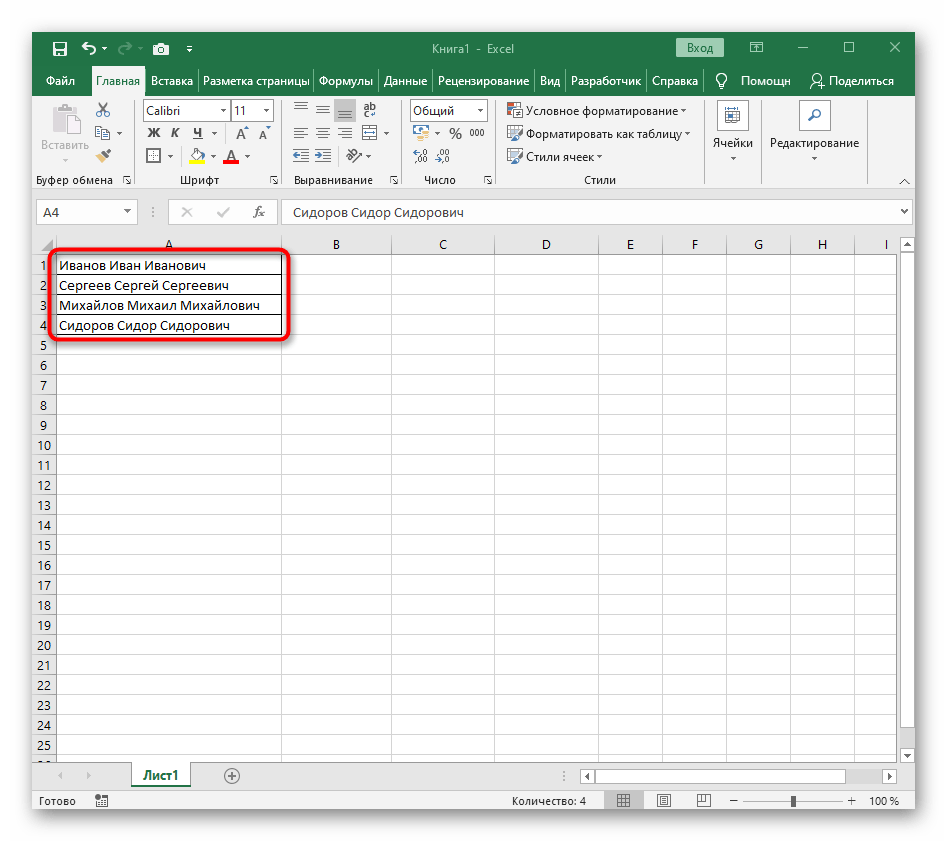Image resolution: width=947 pixels, height=841 pixels.
Task: Click the Поделиться share button
Action: coord(852,81)
